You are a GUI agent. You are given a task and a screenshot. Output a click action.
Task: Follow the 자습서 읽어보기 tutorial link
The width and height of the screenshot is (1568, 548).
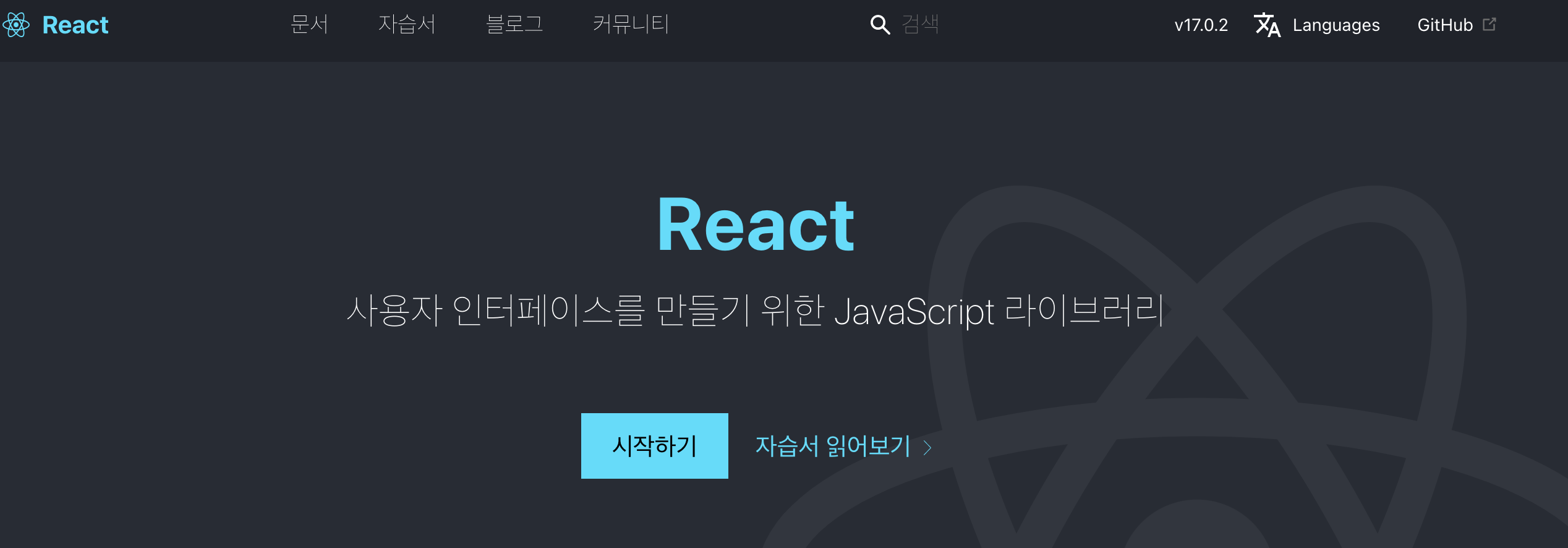coord(832,446)
